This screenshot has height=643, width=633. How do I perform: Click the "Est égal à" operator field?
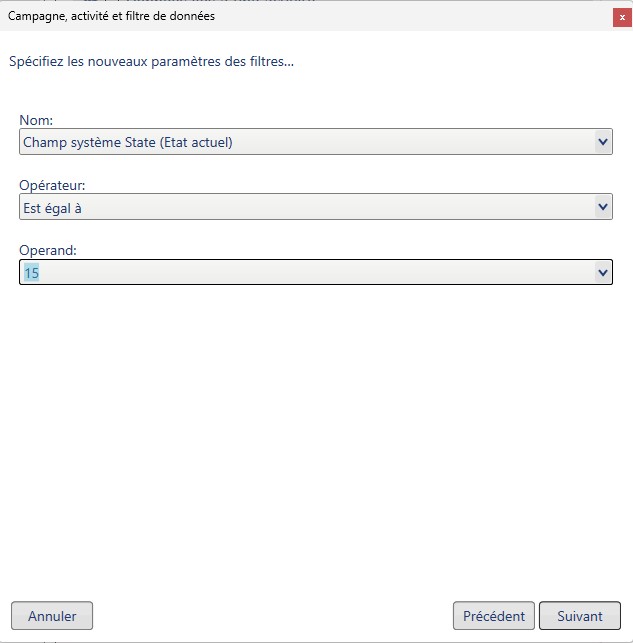point(300,207)
